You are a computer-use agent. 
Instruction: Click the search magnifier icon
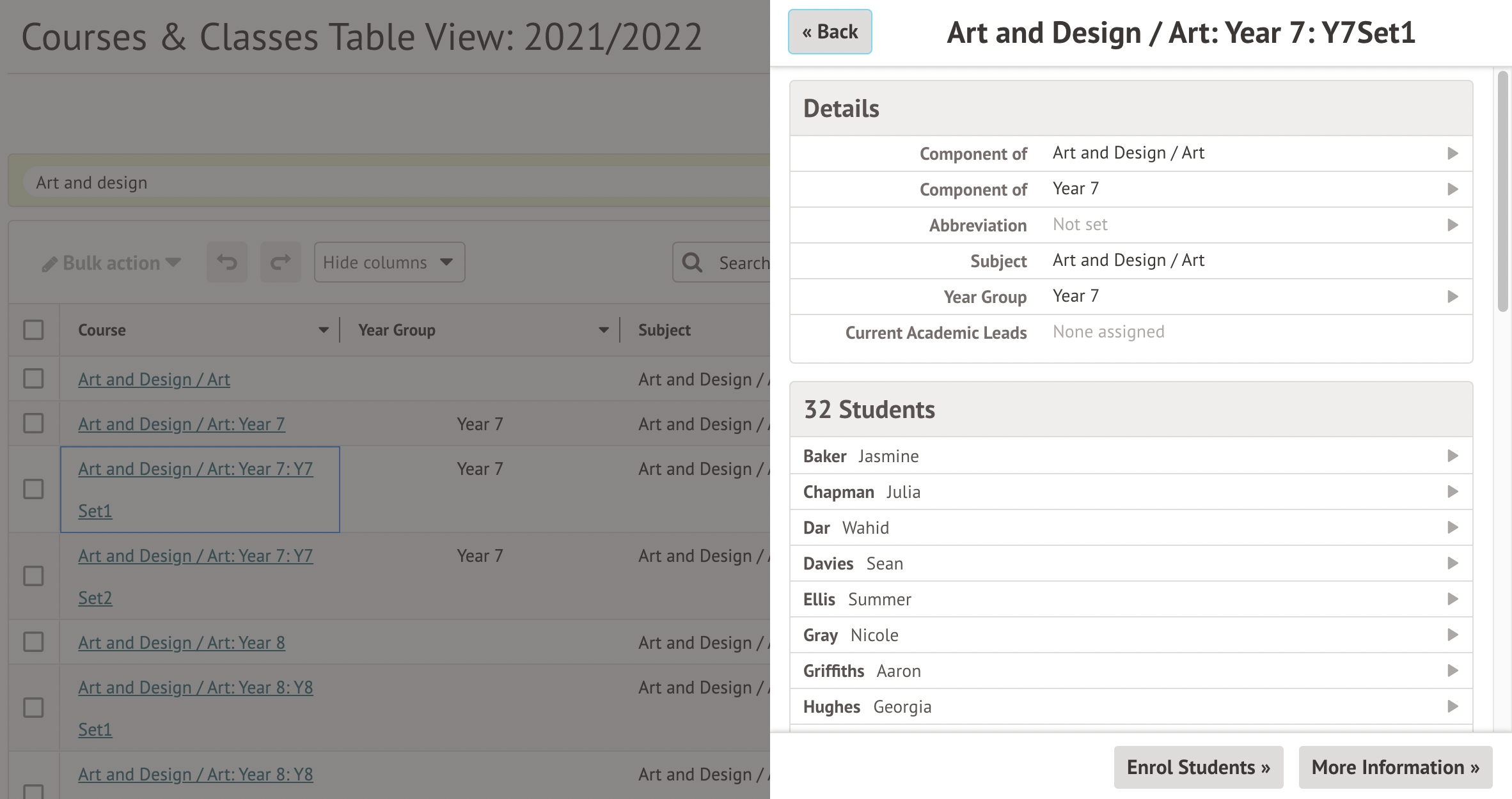click(x=692, y=262)
